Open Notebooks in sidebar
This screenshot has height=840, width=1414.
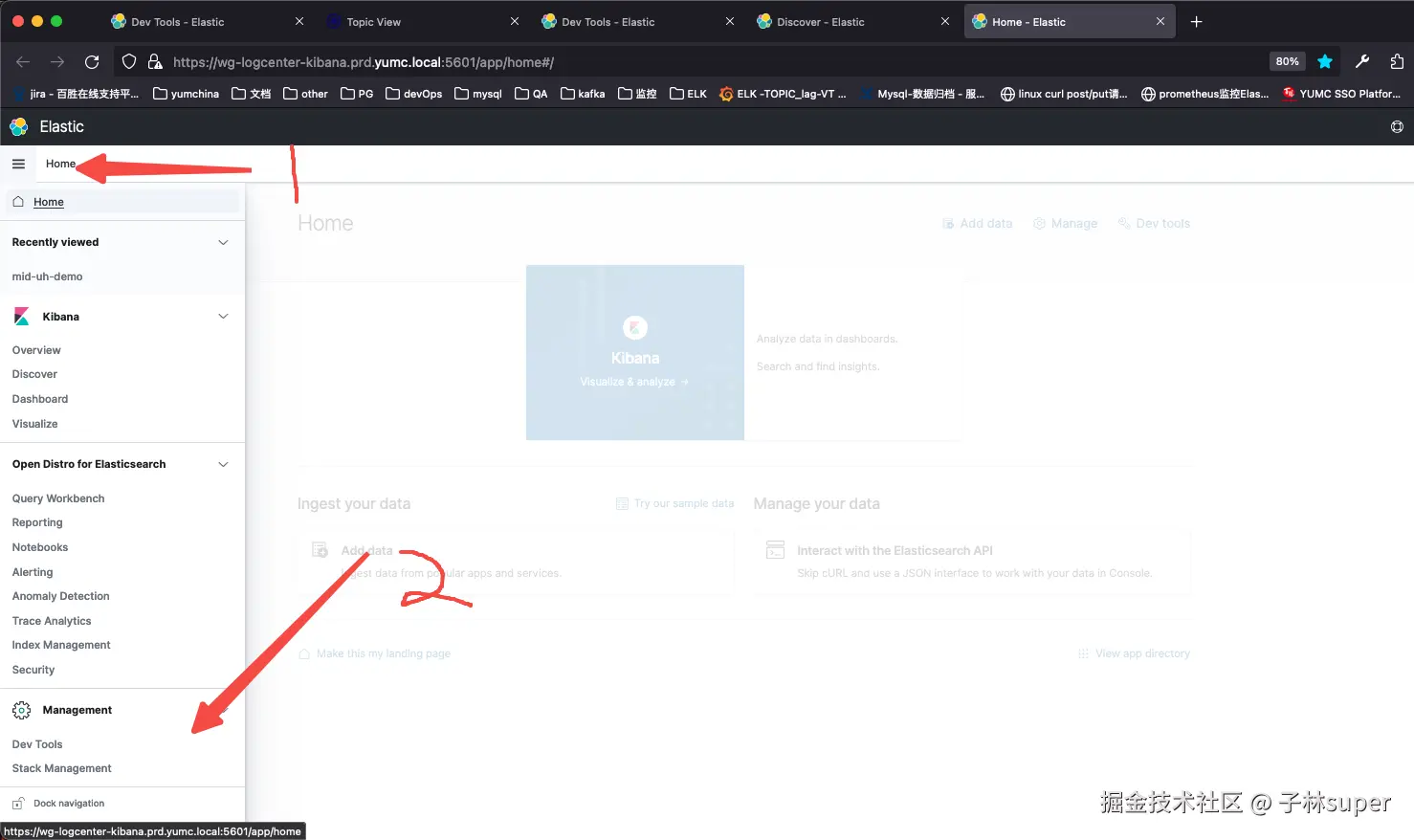coord(40,547)
